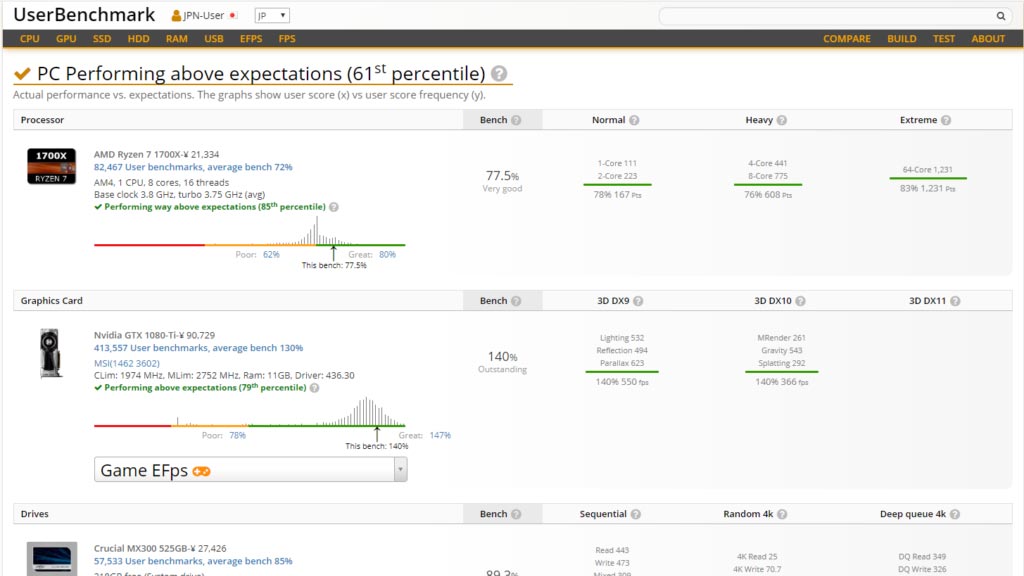Open the RAM menu
Screen dimensions: 1024x576
click(176, 39)
